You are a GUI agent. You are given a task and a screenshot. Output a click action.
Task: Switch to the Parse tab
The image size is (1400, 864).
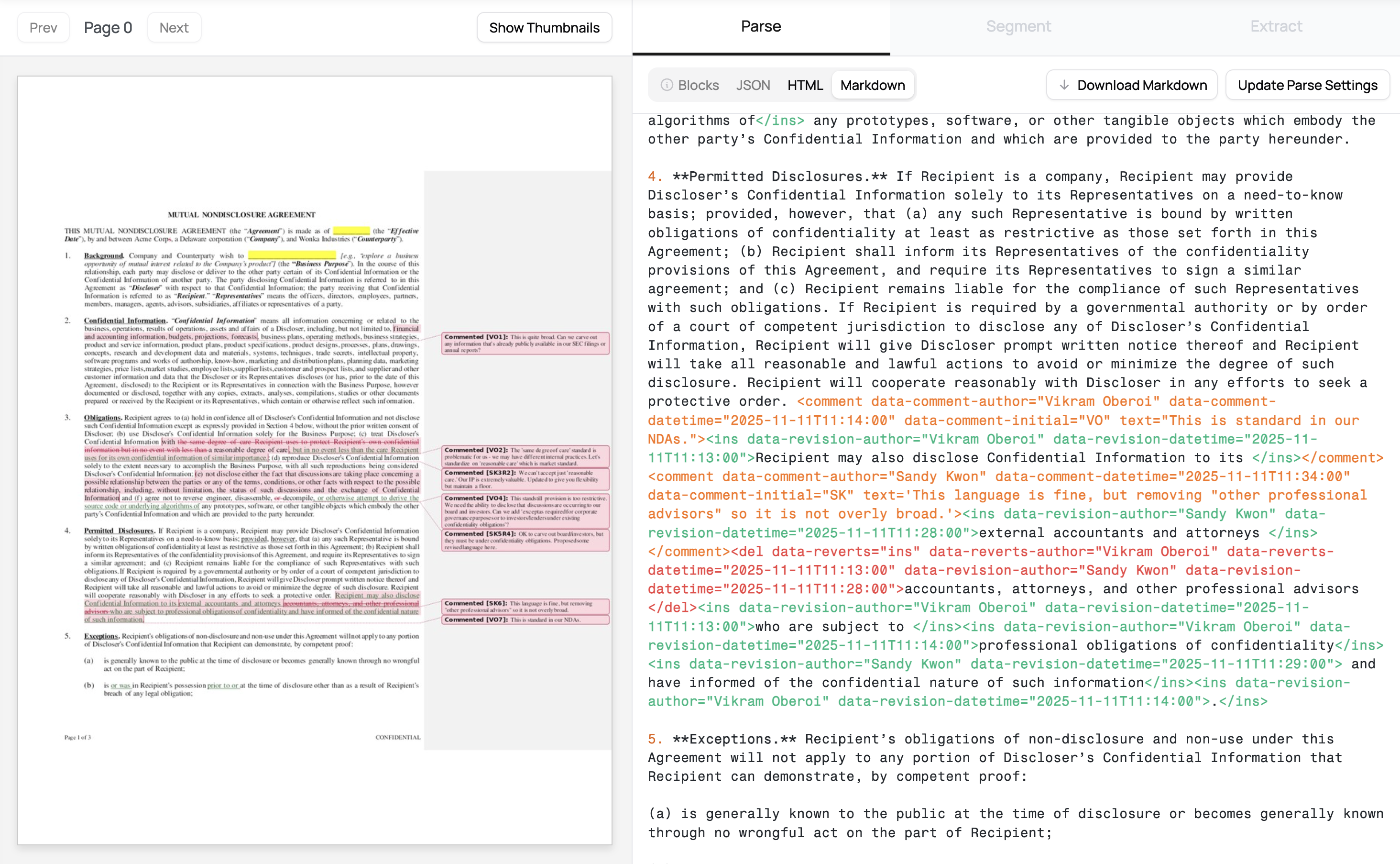coord(761,26)
